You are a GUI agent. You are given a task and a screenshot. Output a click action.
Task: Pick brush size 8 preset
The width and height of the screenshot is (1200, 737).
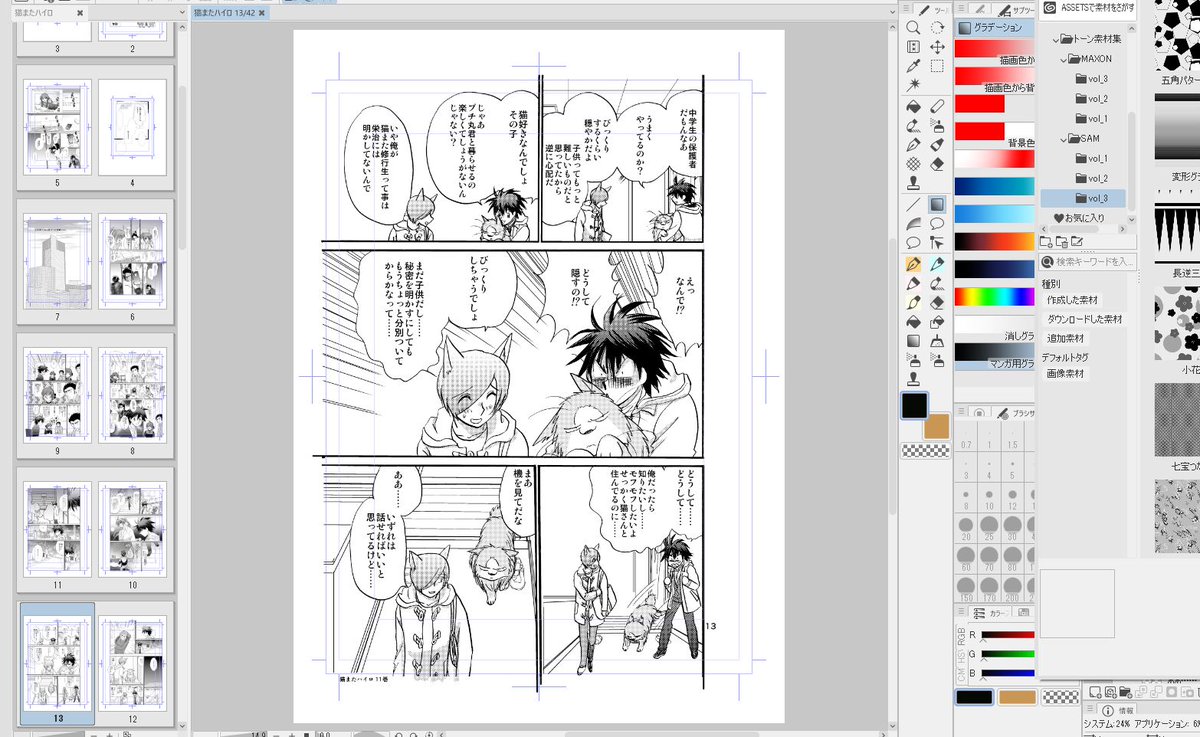coord(967,499)
